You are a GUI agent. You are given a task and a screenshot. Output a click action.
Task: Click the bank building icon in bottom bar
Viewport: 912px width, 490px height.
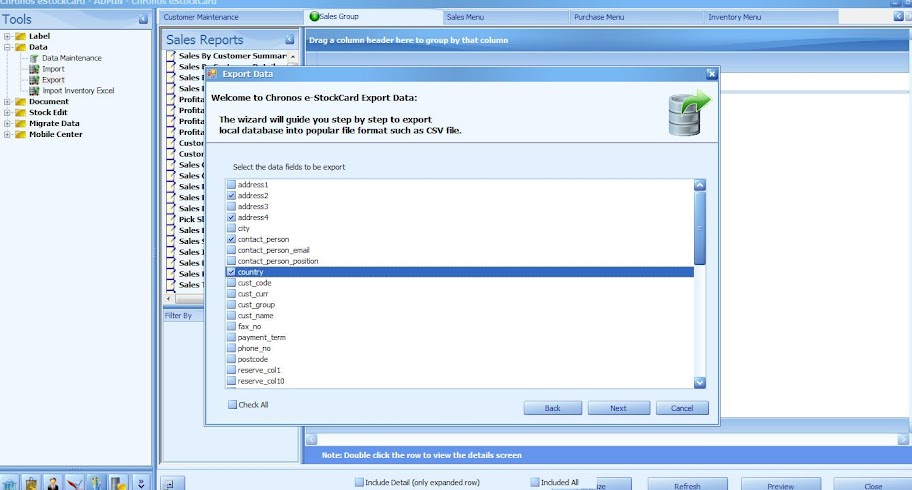pyautogui.click(x=9, y=484)
